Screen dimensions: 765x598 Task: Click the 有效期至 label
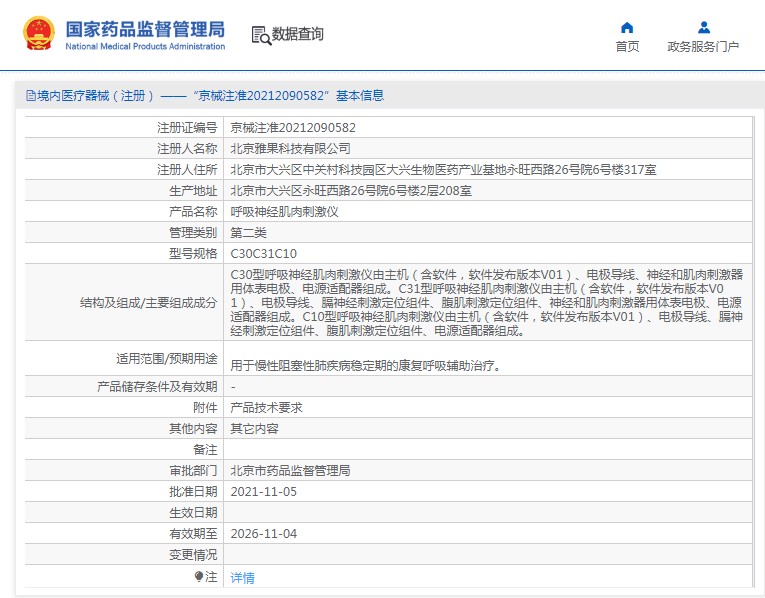pos(193,534)
